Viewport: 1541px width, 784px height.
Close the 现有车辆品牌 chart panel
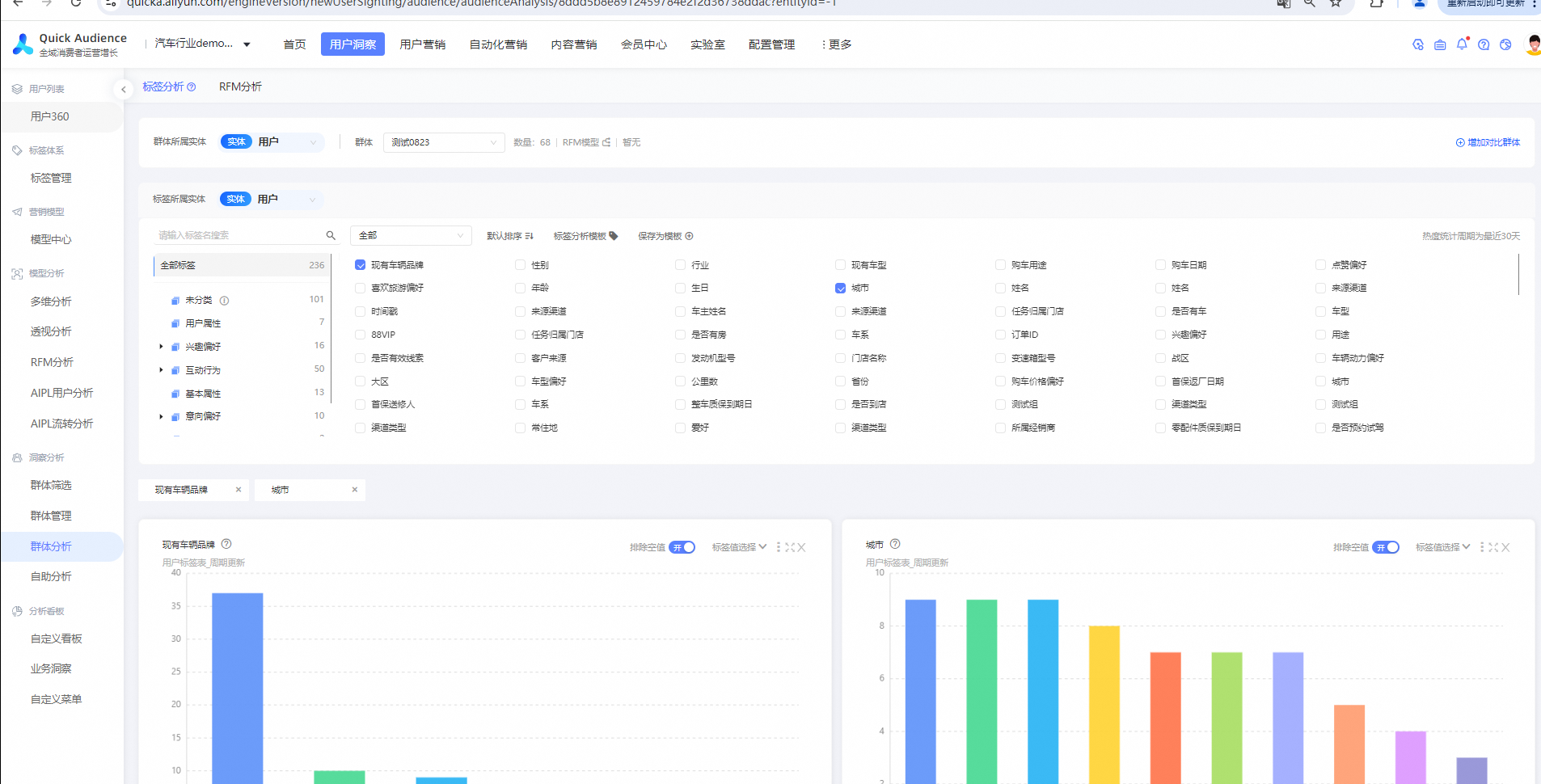click(x=801, y=547)
